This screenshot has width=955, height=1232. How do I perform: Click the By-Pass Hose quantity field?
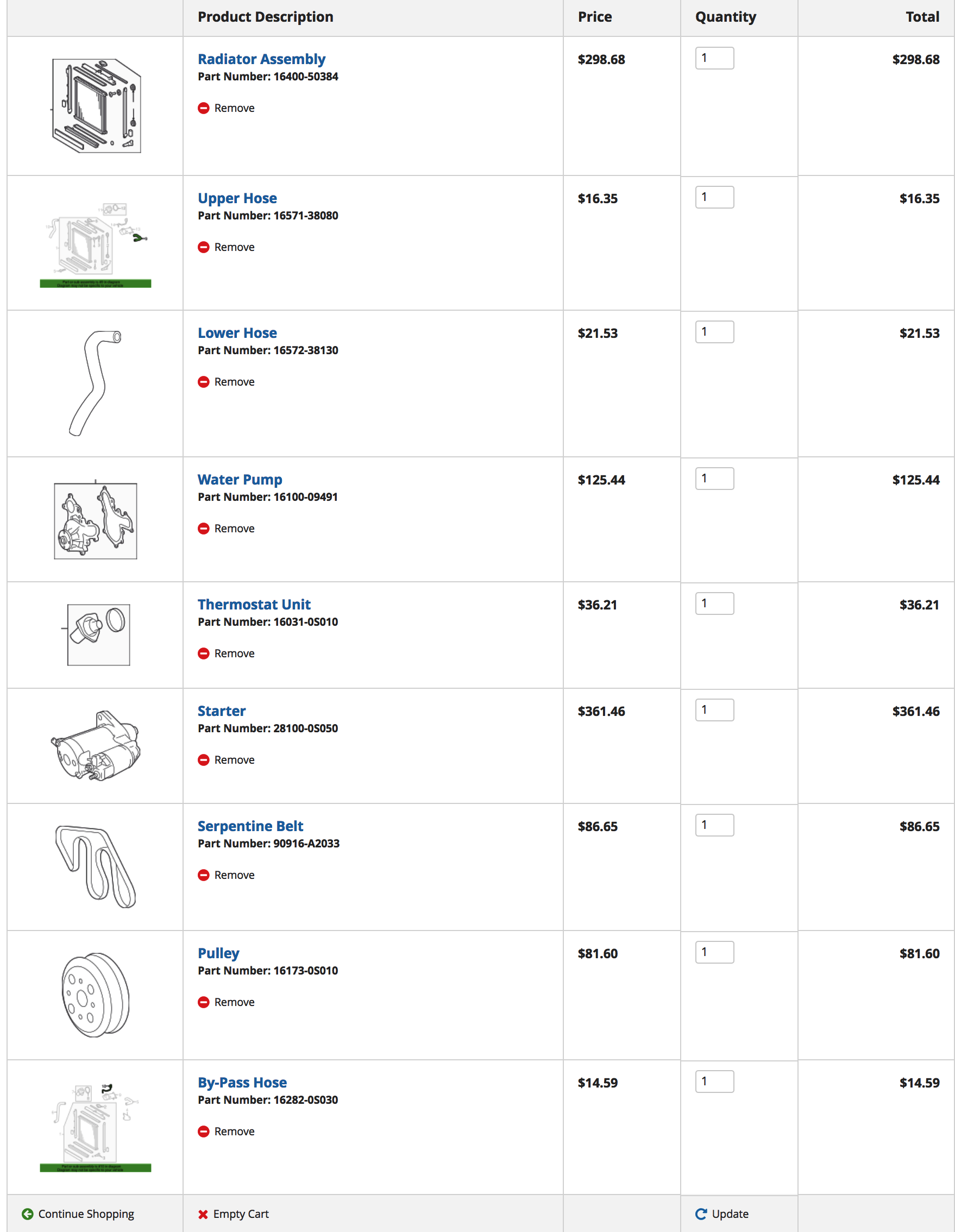714,1082
